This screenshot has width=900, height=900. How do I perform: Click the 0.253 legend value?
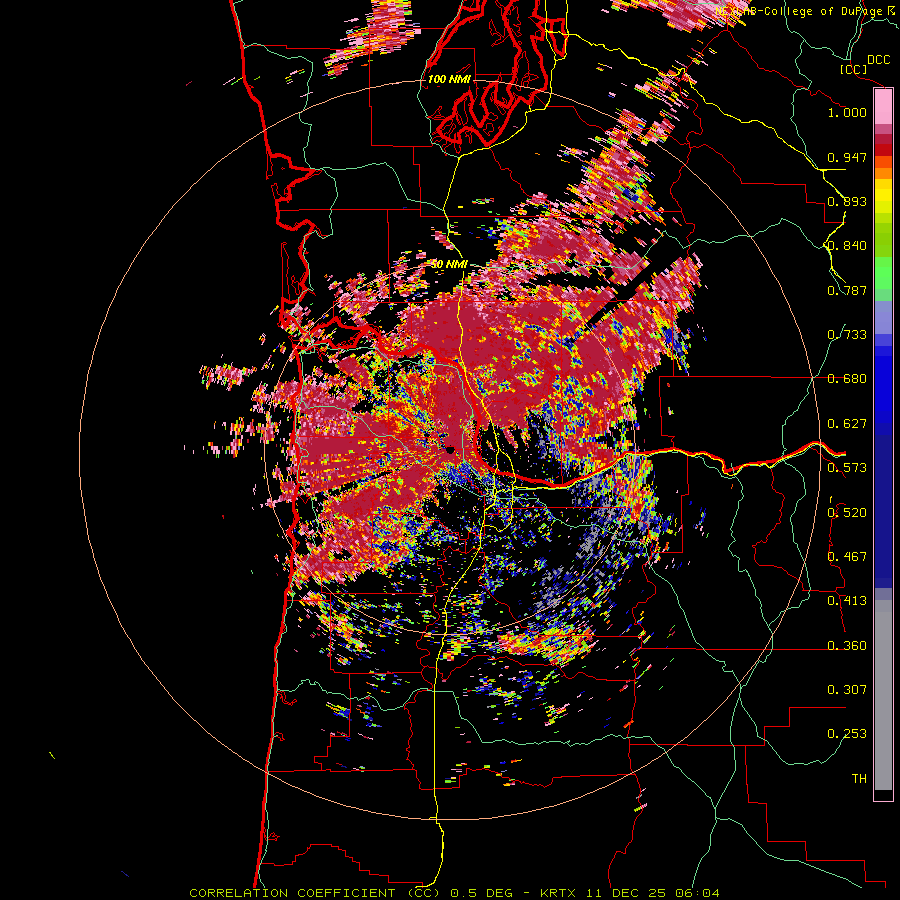[x=847, y=734]
